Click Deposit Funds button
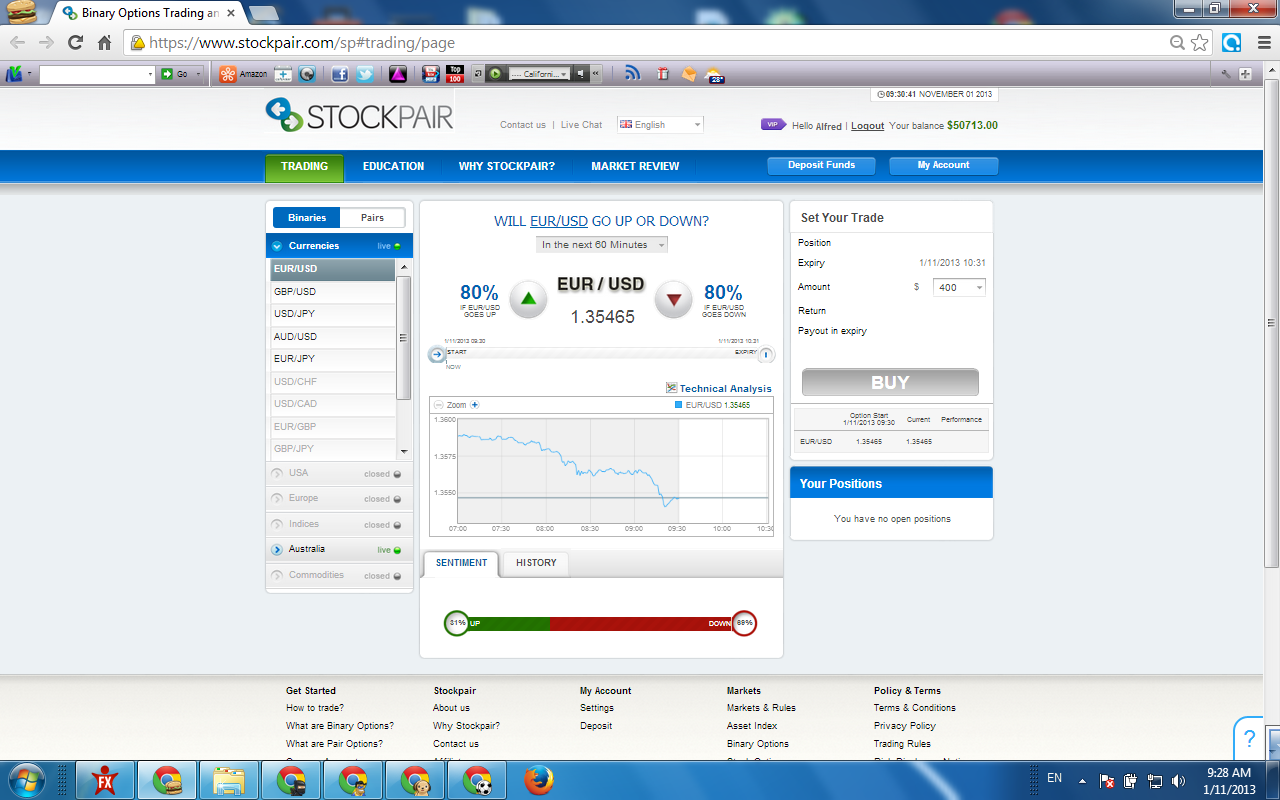The image size is (1280, 800). tap(821, 166)
